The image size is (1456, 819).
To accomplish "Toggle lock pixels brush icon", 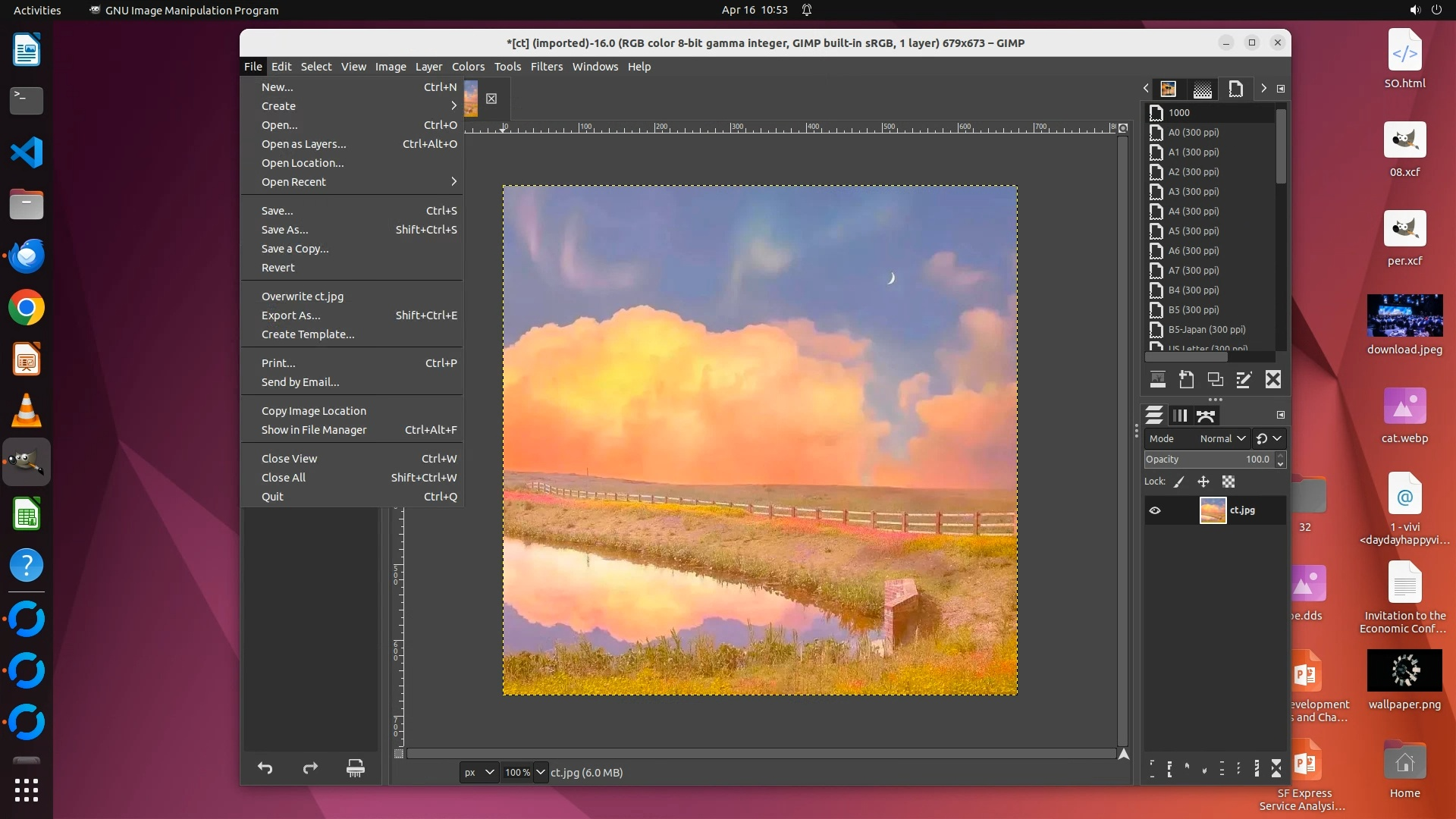I will [x=1179, y=482].
